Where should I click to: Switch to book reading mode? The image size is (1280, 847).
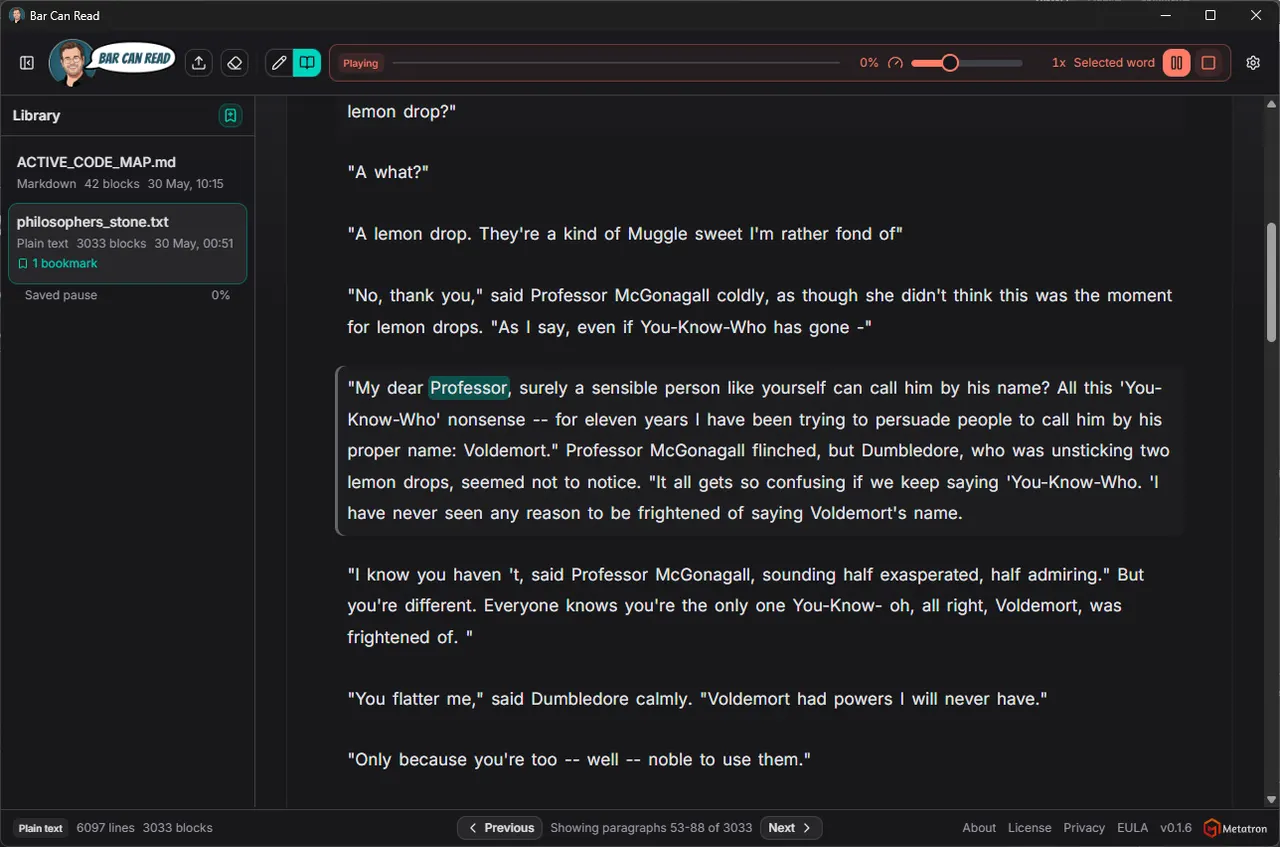click(x=307, y=63)
